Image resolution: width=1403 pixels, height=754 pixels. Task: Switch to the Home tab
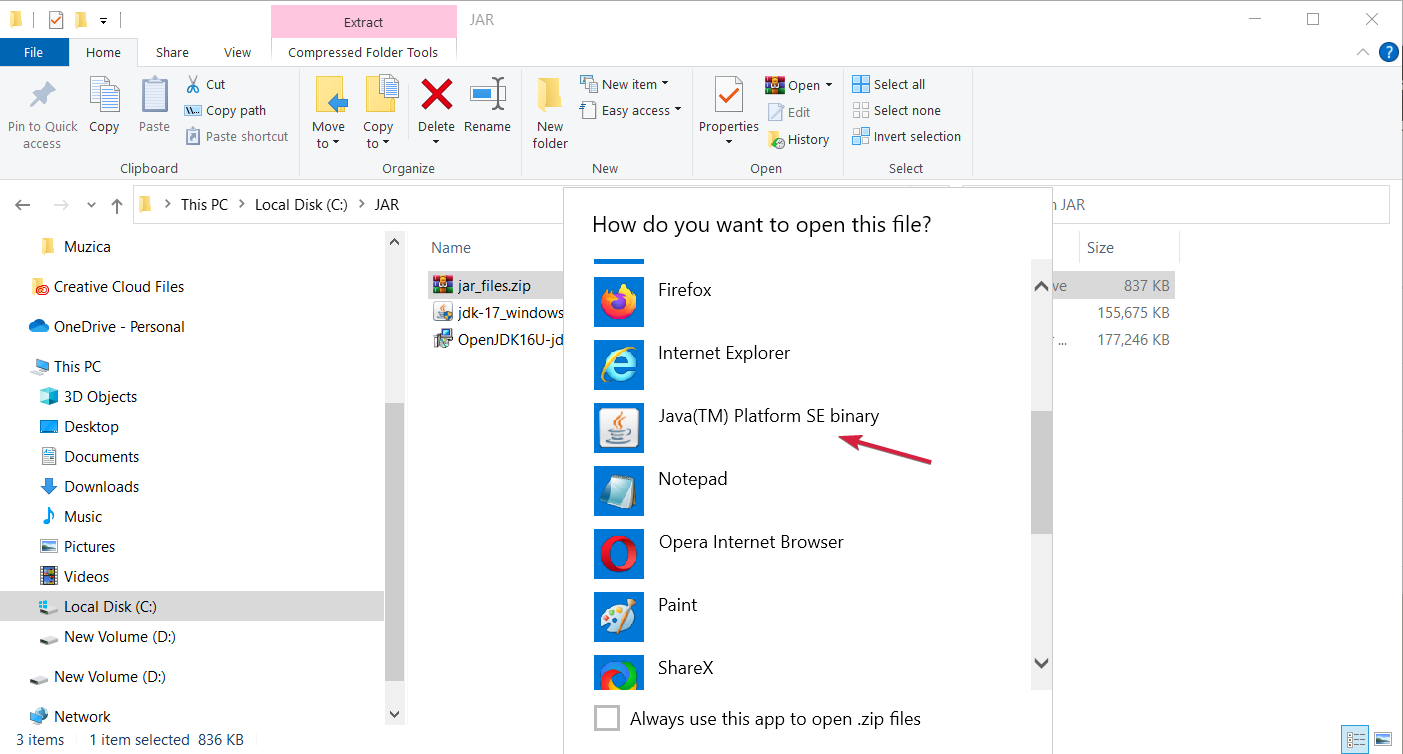click(103, 52)
